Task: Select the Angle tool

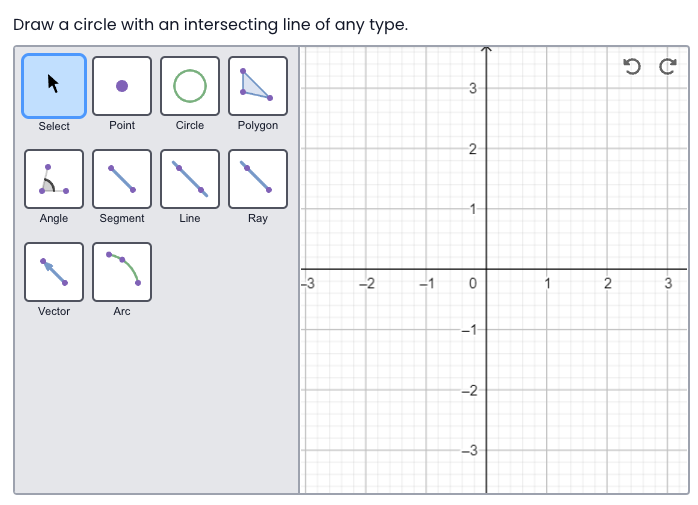Action: coord(54,179)
